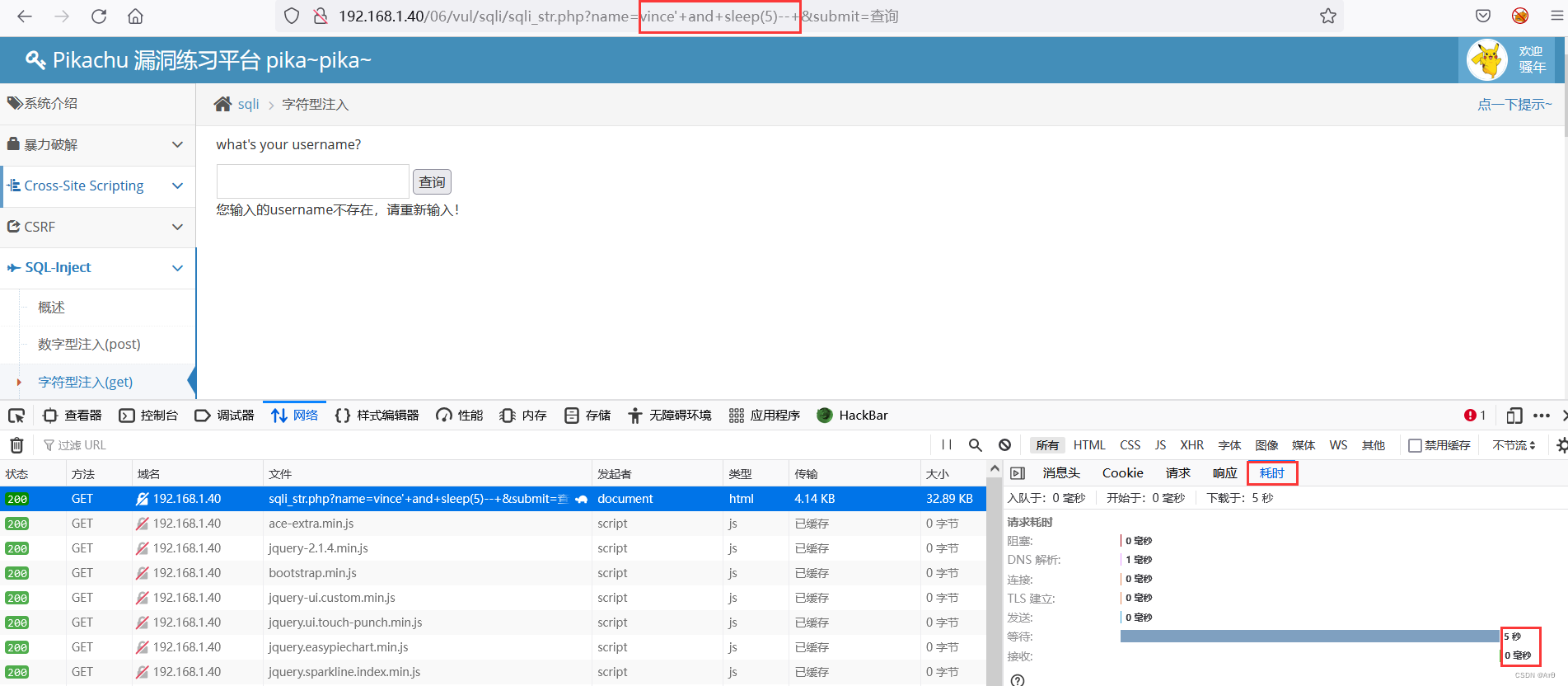Filter requests by XHR

pos(1191,445)
